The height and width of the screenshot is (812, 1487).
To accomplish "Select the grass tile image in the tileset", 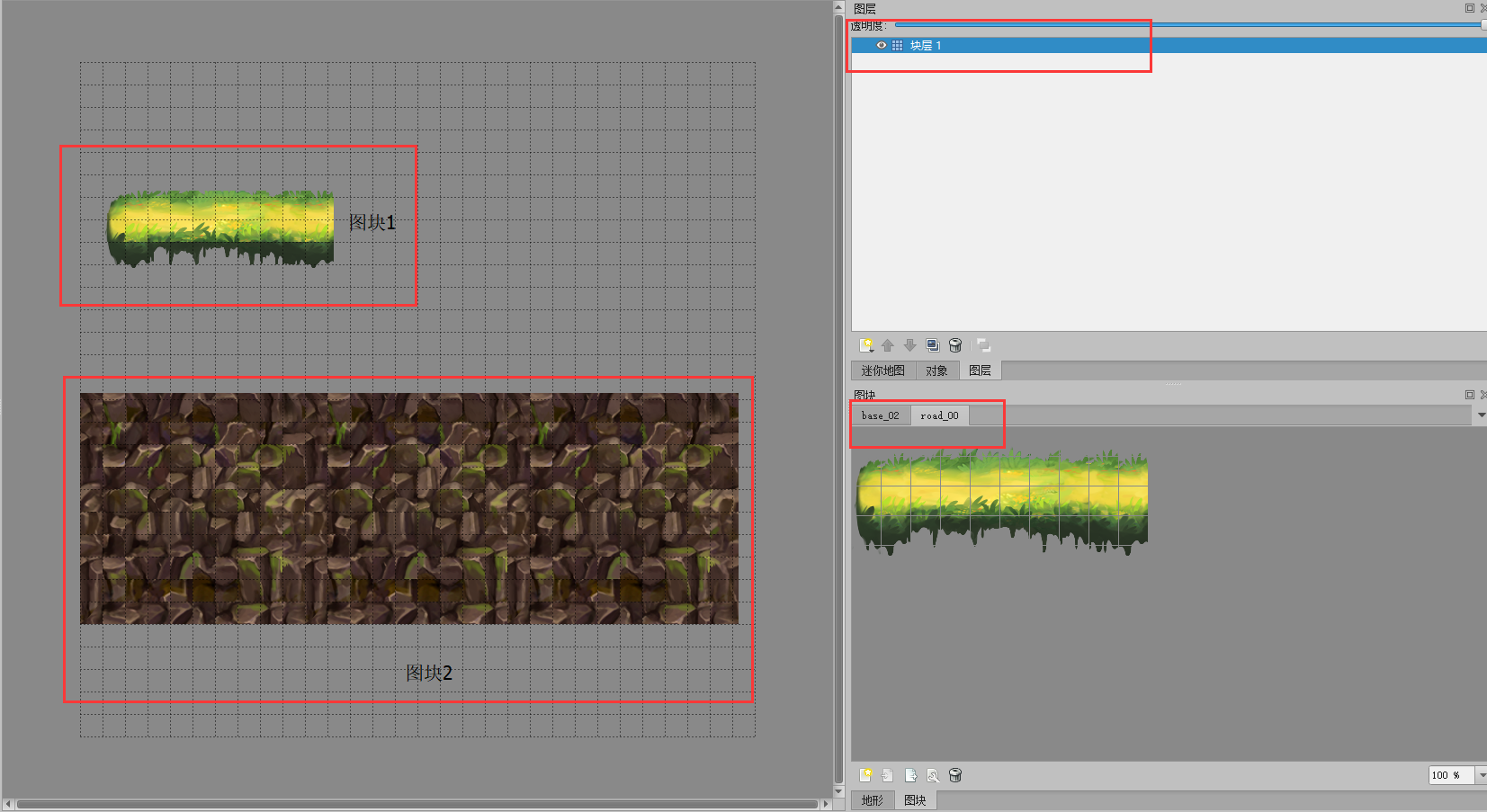I will coord(1002,502).
